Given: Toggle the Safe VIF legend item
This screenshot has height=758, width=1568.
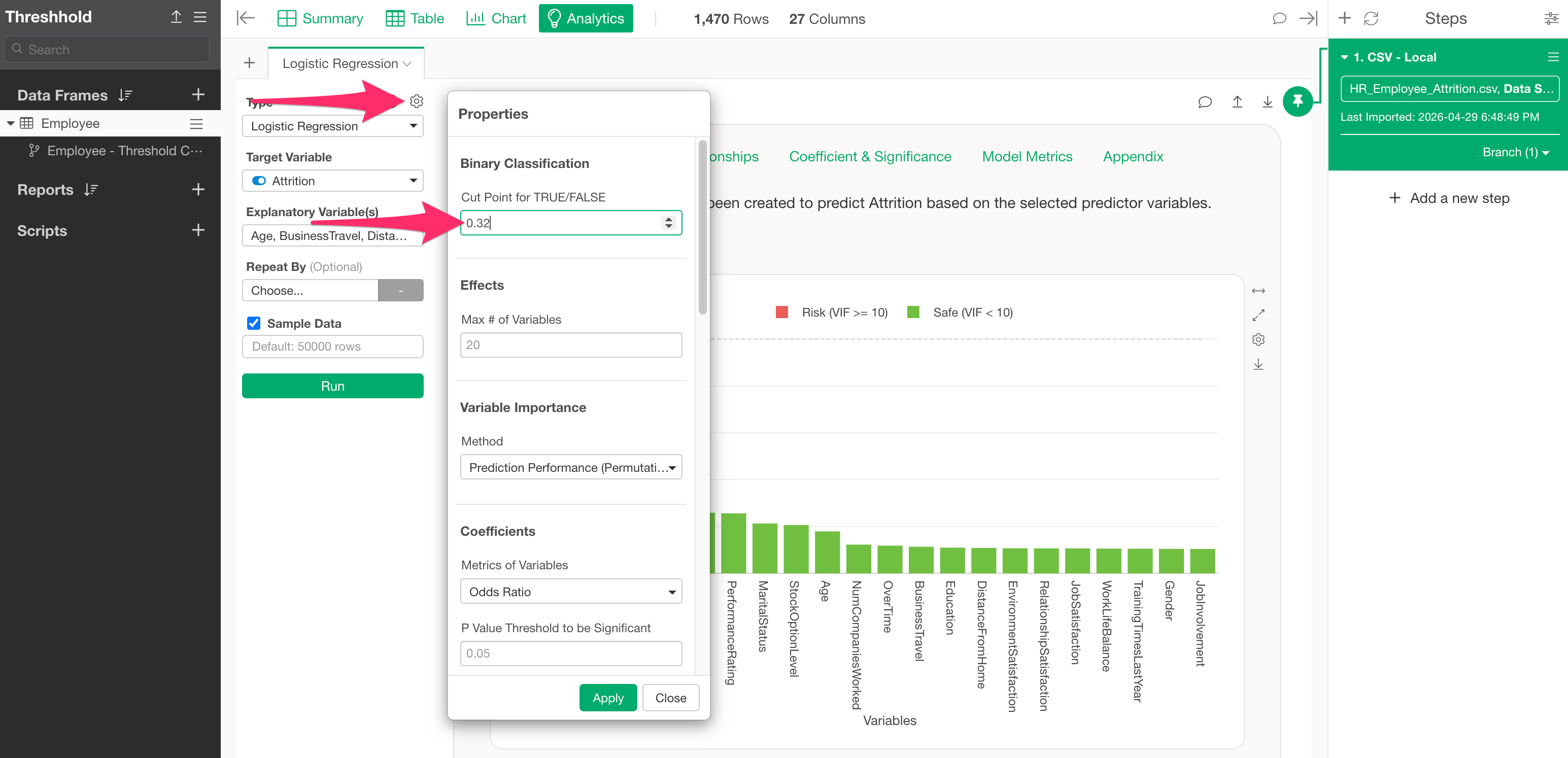Looking at the screenshot, I should 960,313.
